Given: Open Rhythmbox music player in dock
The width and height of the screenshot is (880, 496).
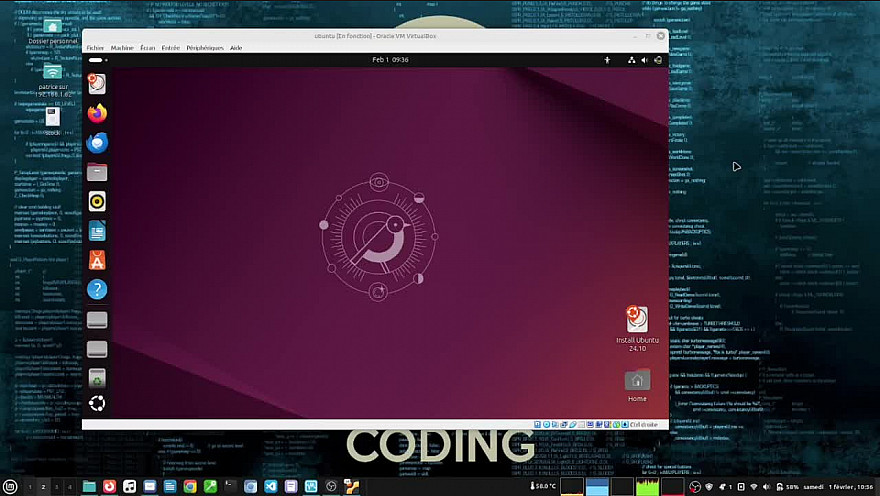Looking at the screenshot, I should [97, 202].
